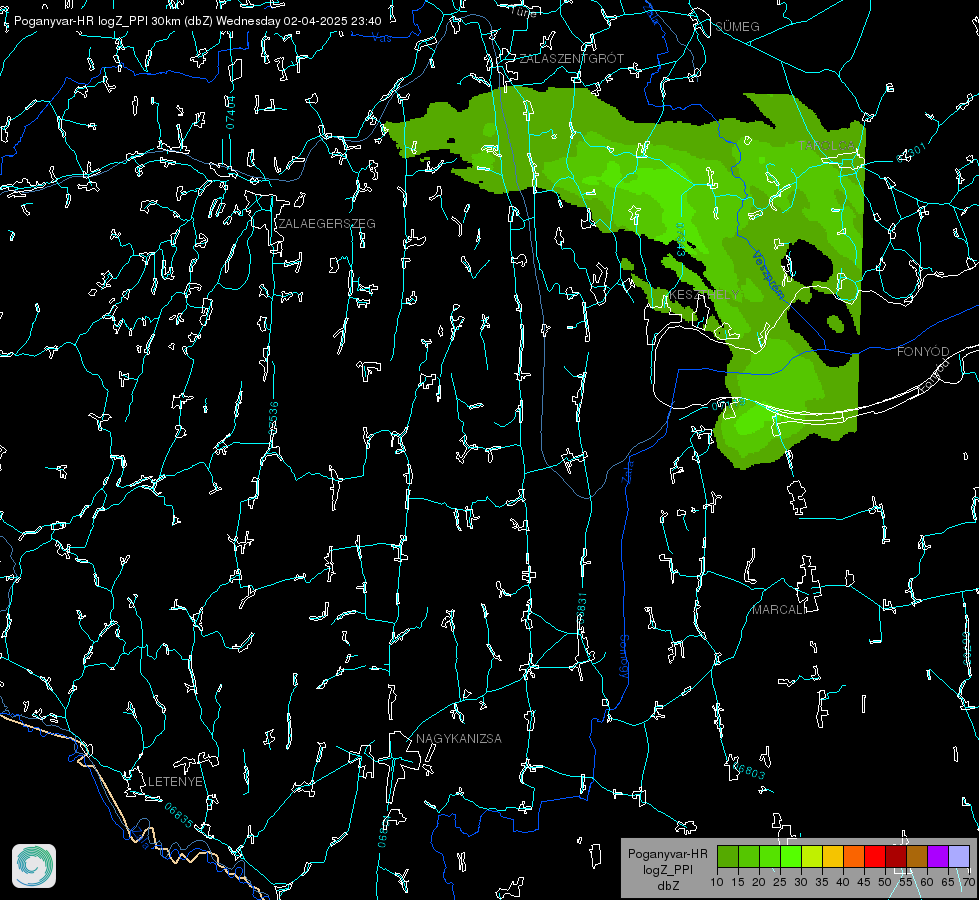Click the TAPOLCA city label
Image resolution: width=979 pixels, height=900 pixels.
827,145
